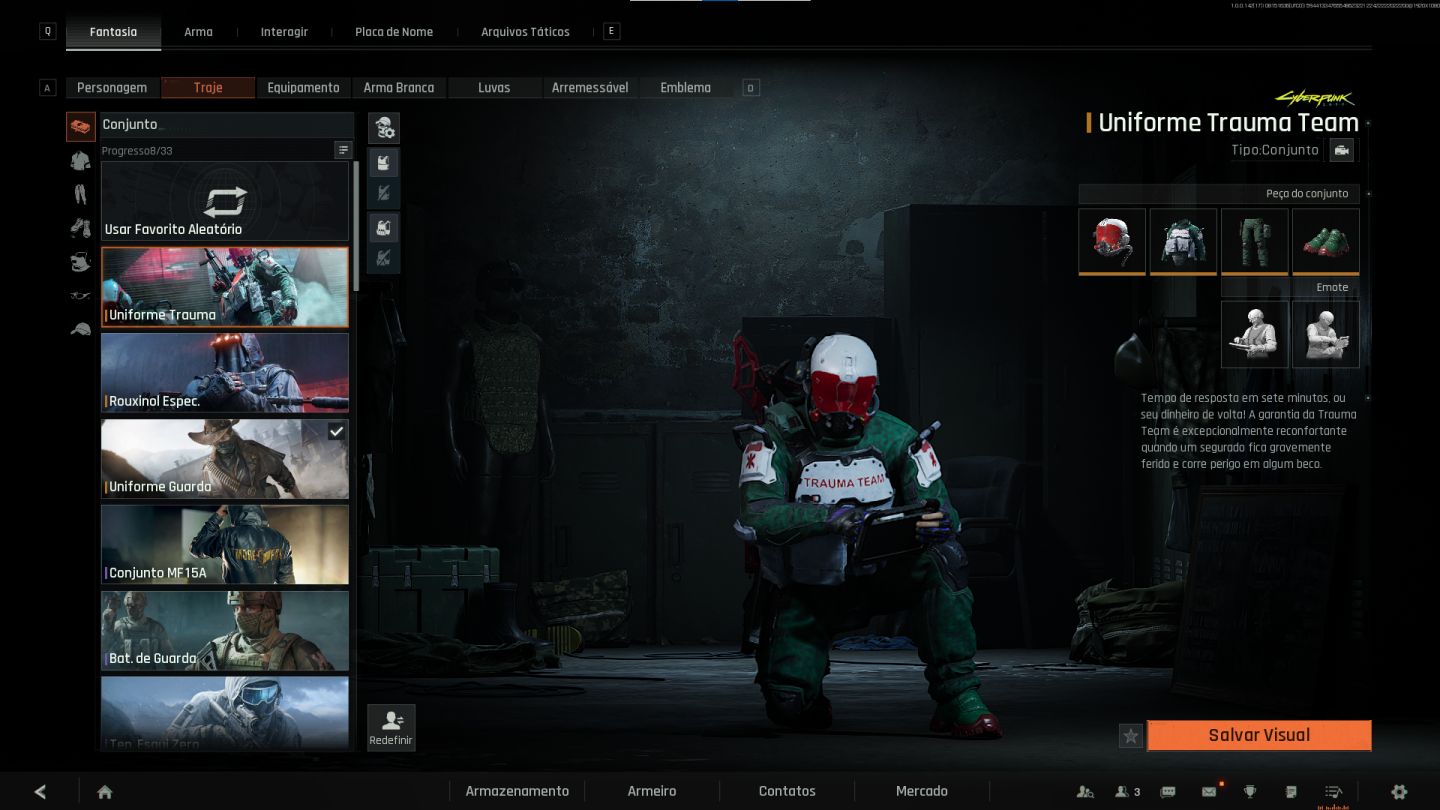Click the camera view icon beside Tipo:Conjunto
The image size is (1440, 810).
click(1342, 150)
